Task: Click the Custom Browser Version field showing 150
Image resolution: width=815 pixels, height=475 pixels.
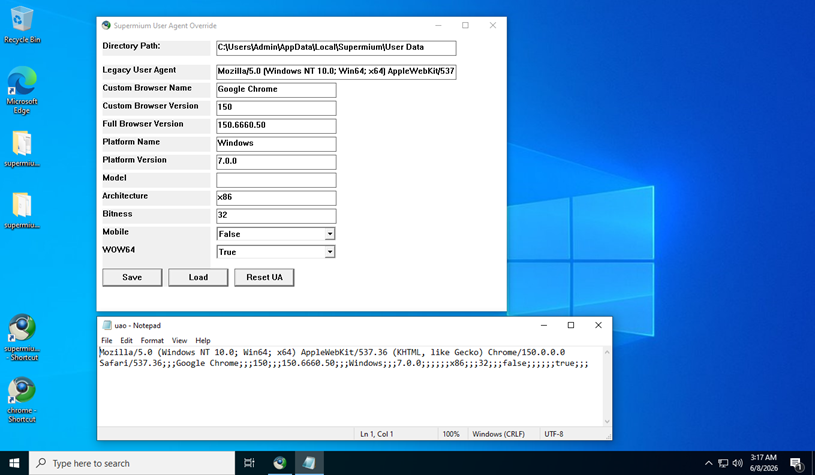Action: (x=276, y=108)
